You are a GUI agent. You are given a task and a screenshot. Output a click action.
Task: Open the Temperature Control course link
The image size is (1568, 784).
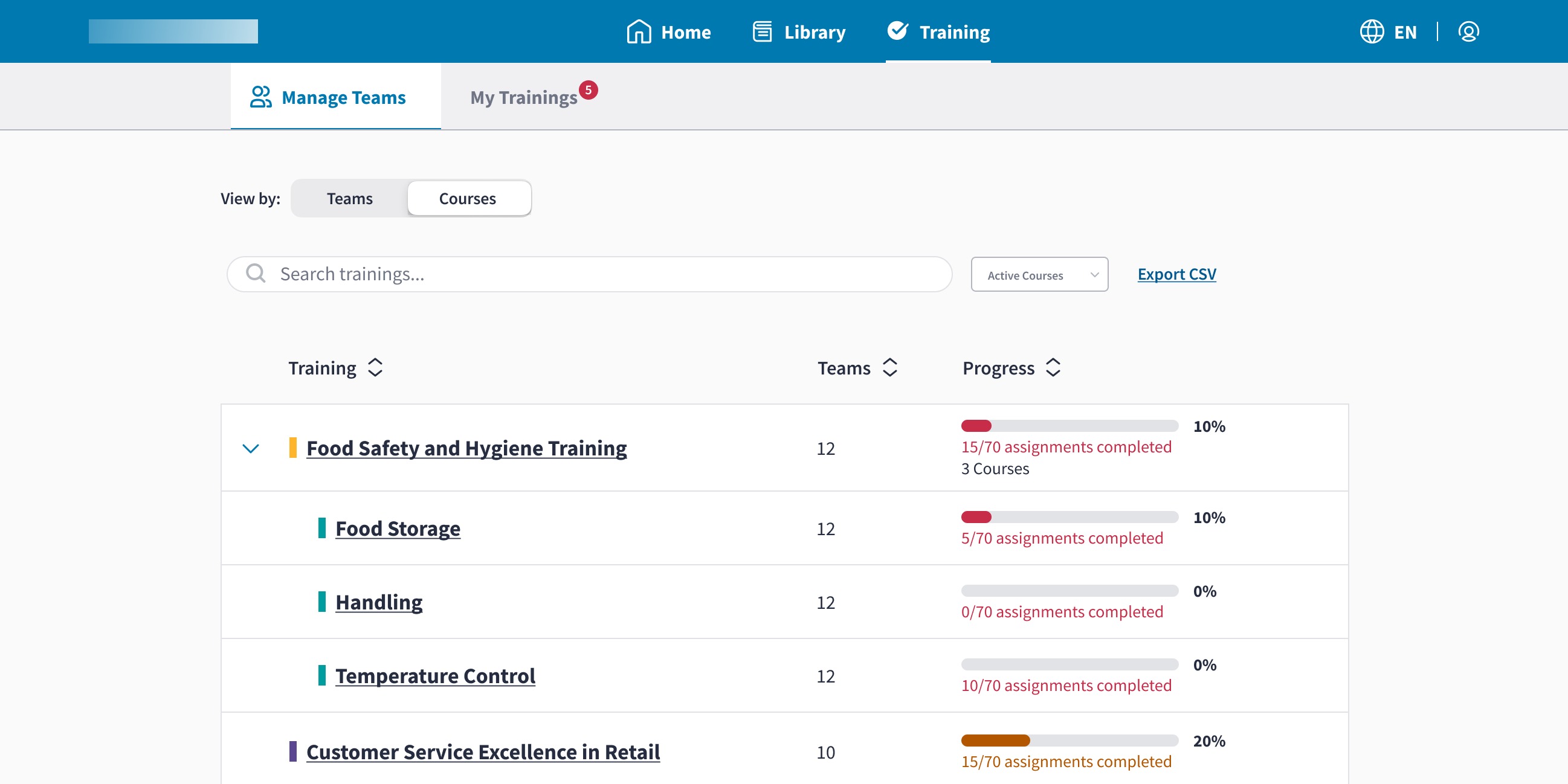pyautogui.click(x=435, y=676)
